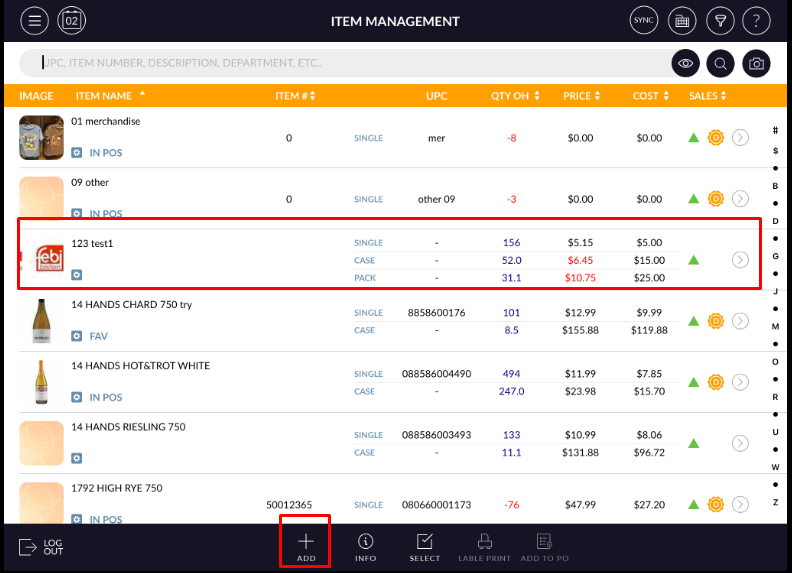Open the hamburger menu

[x=35, y=20]
